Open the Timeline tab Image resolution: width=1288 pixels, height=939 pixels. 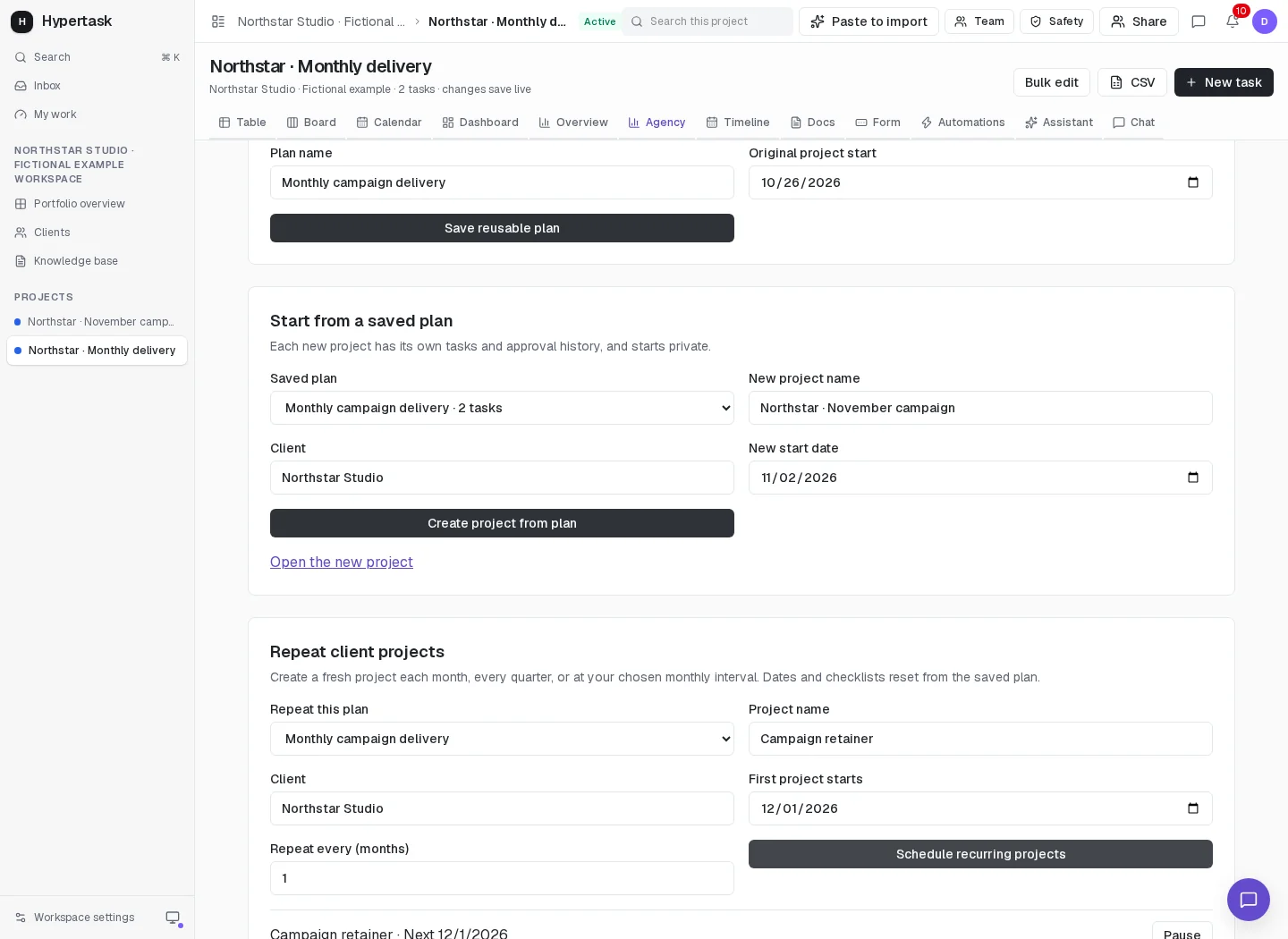pyautogui.click(x=738, y=123)
